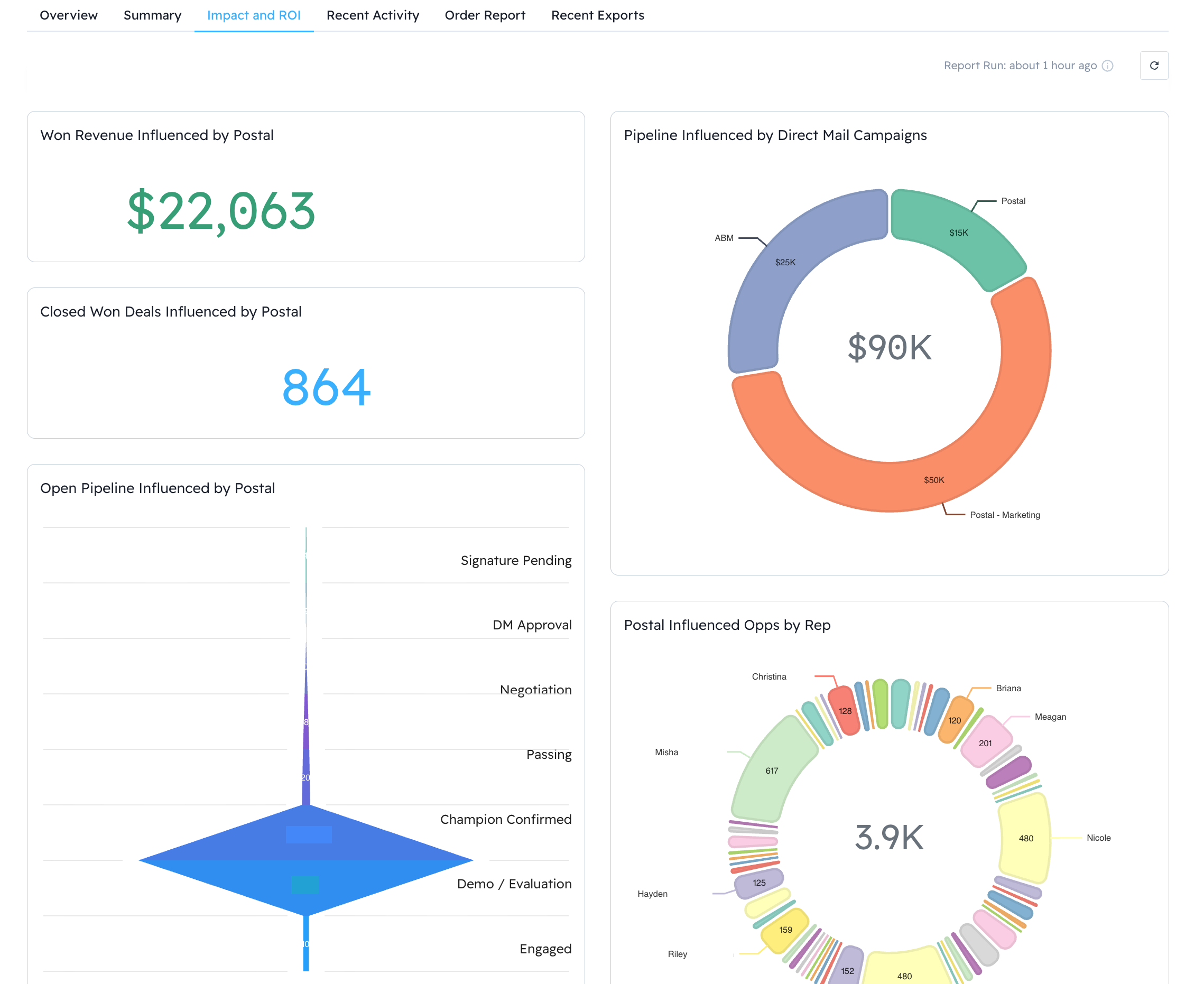
Task: Open the Overview tab
Action: [69, 15]
